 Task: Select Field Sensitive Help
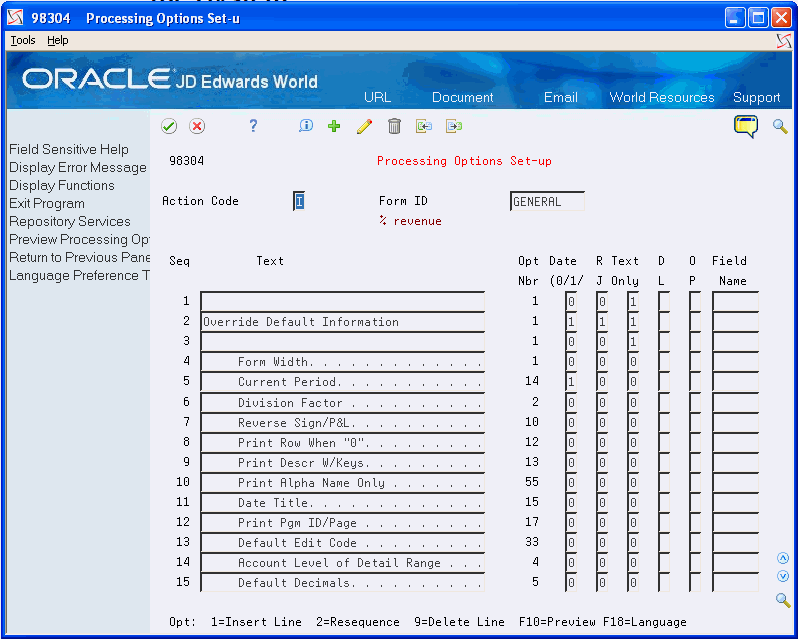click(69, 150)
